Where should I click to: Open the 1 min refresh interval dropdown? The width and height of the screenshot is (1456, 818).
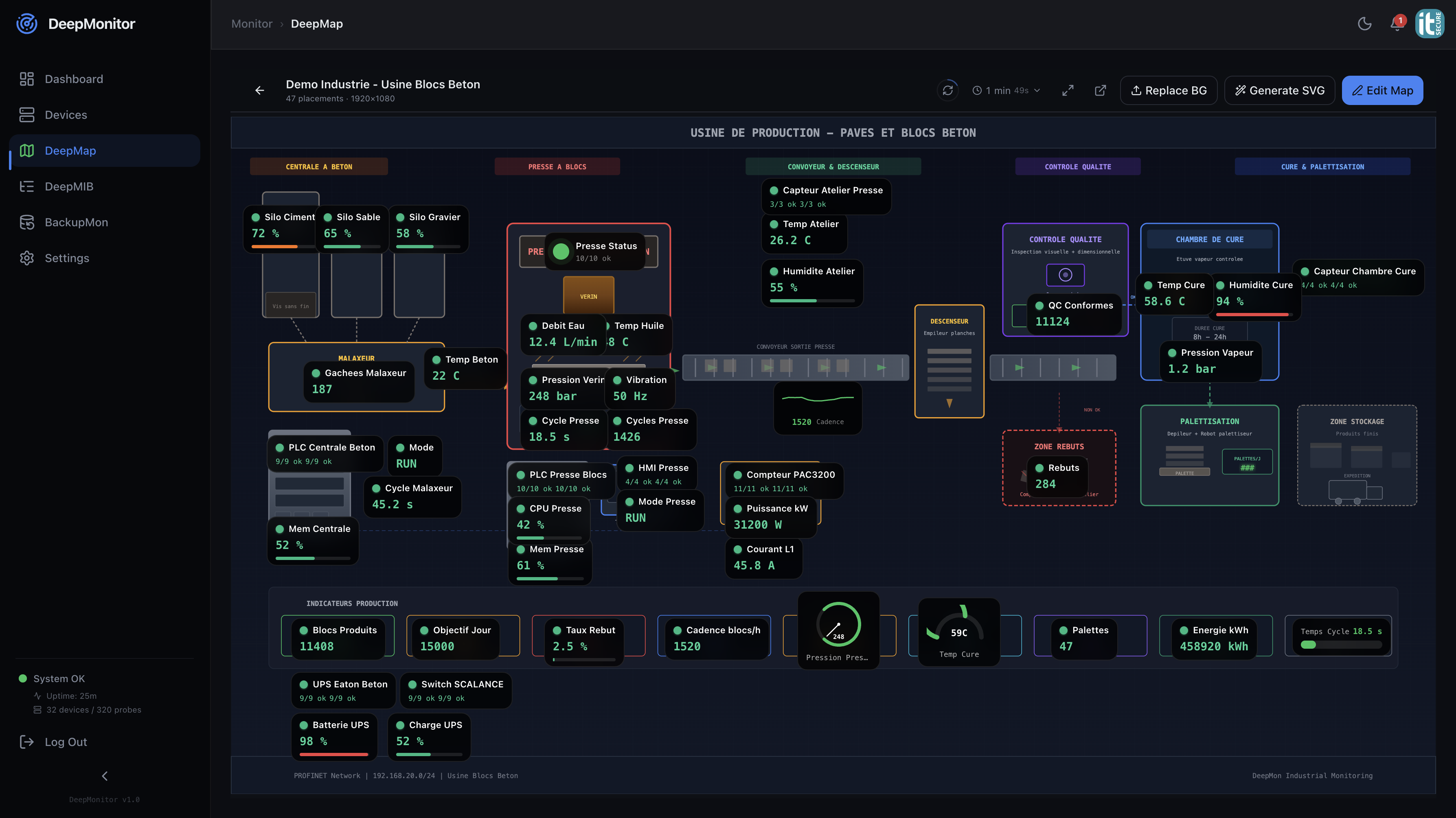point(1006,90)
